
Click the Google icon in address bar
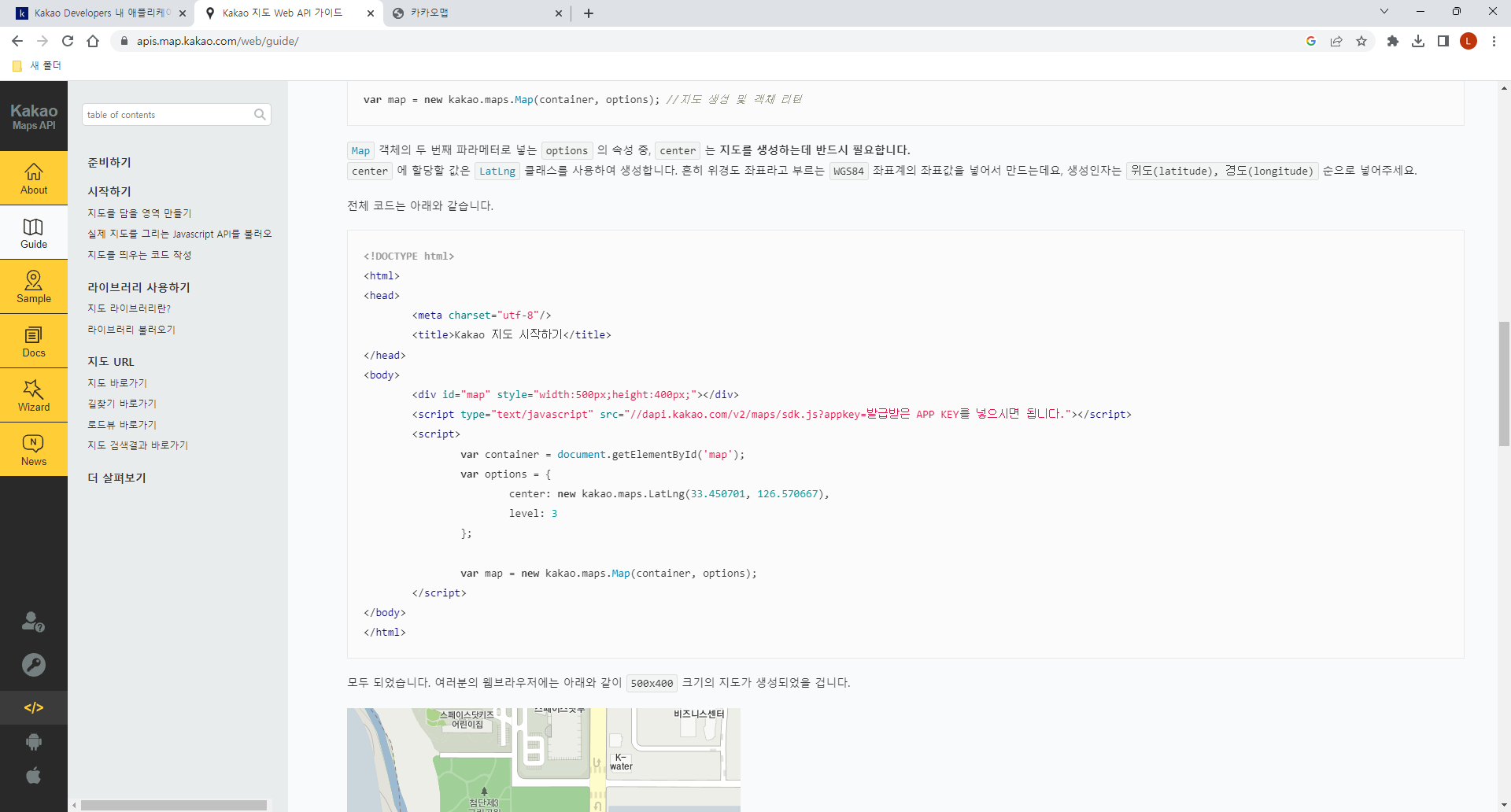[1311, 41]
